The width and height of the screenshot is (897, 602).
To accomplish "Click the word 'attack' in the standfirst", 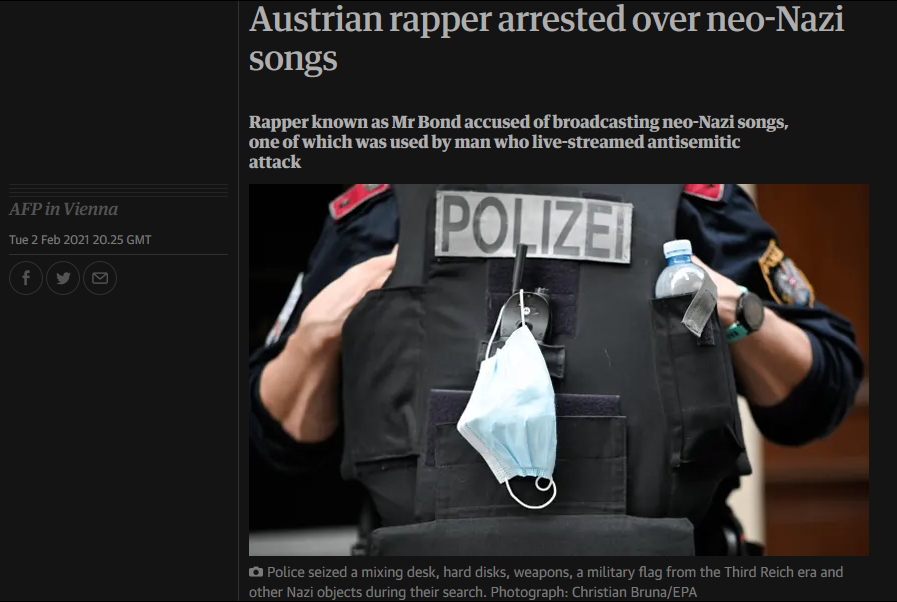I will click(x=275, y=162).
